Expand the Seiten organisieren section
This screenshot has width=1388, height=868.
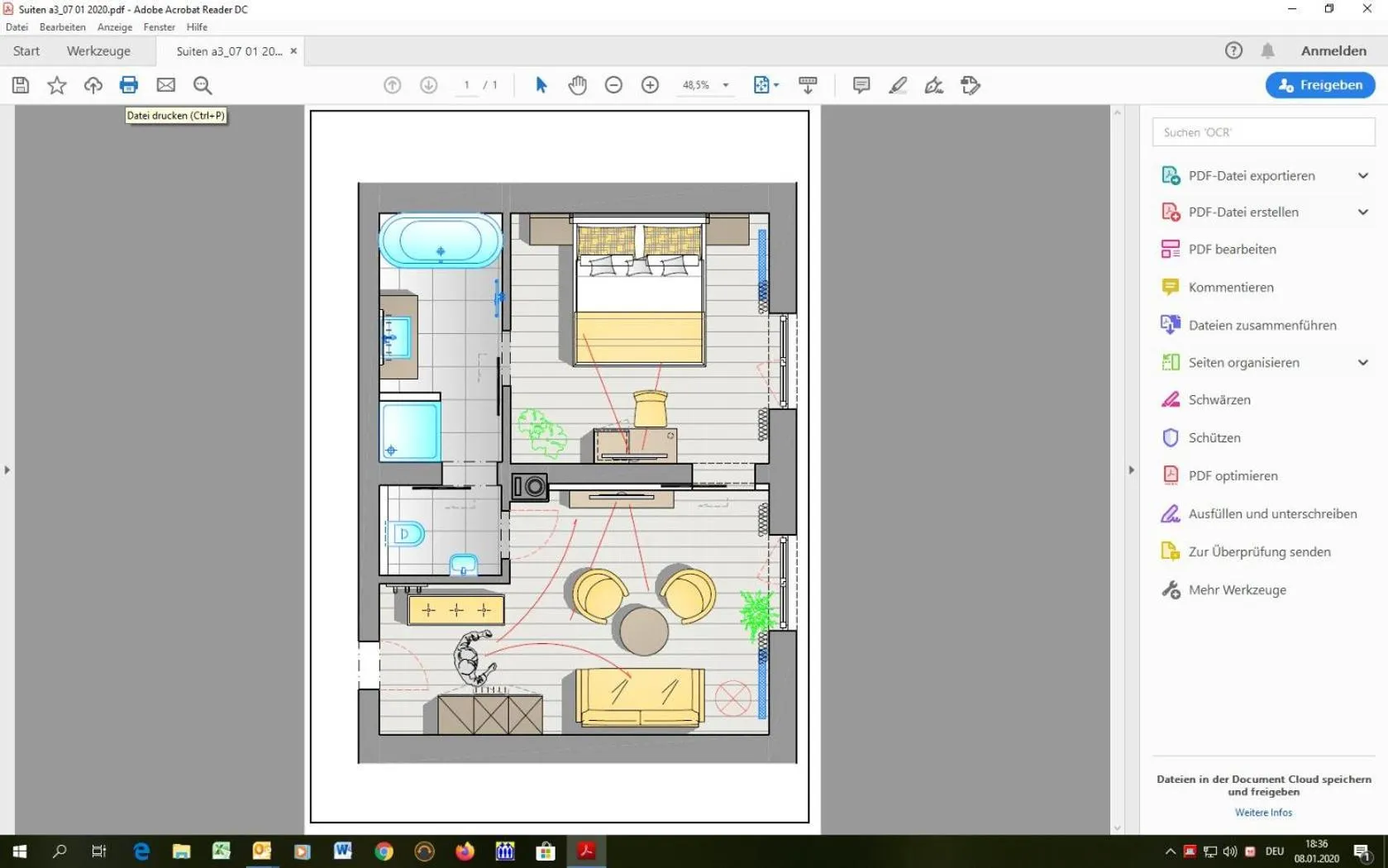pos(1362,362)
